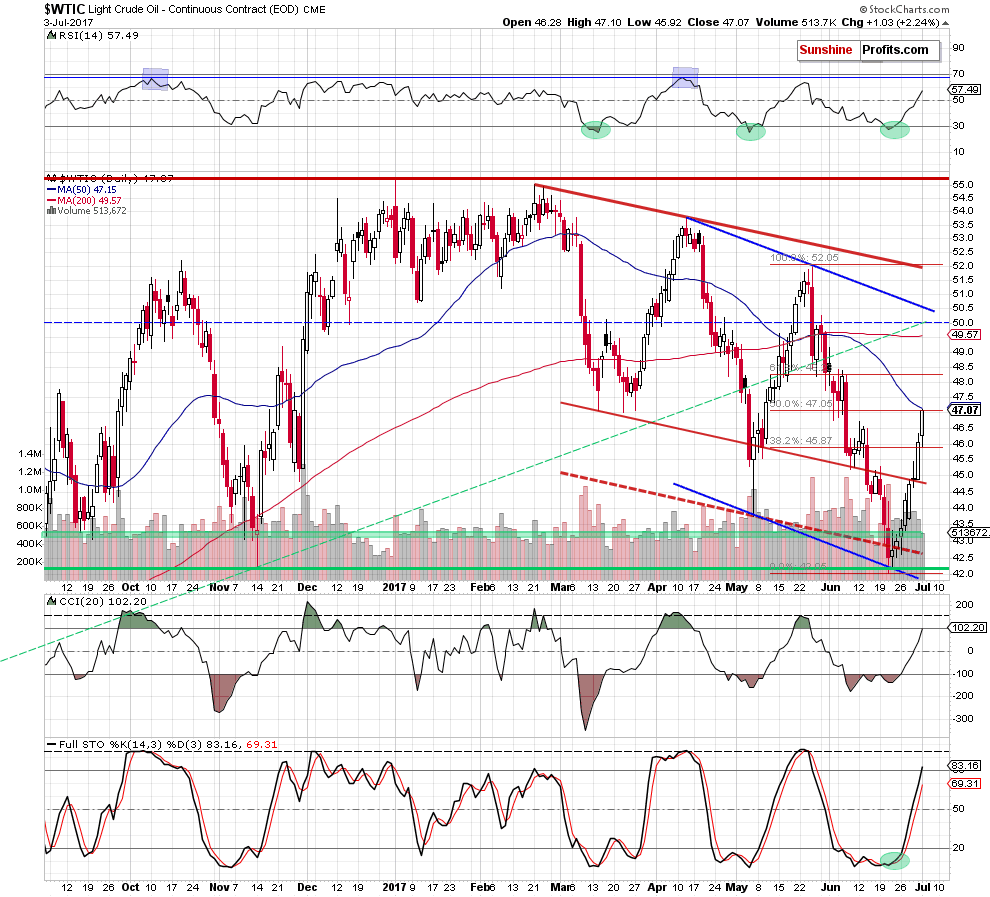The height and width of the screenshot is (897, 990).
Task: Click the CCI panel icon beside CCI(20)
Action: (51, 602)
